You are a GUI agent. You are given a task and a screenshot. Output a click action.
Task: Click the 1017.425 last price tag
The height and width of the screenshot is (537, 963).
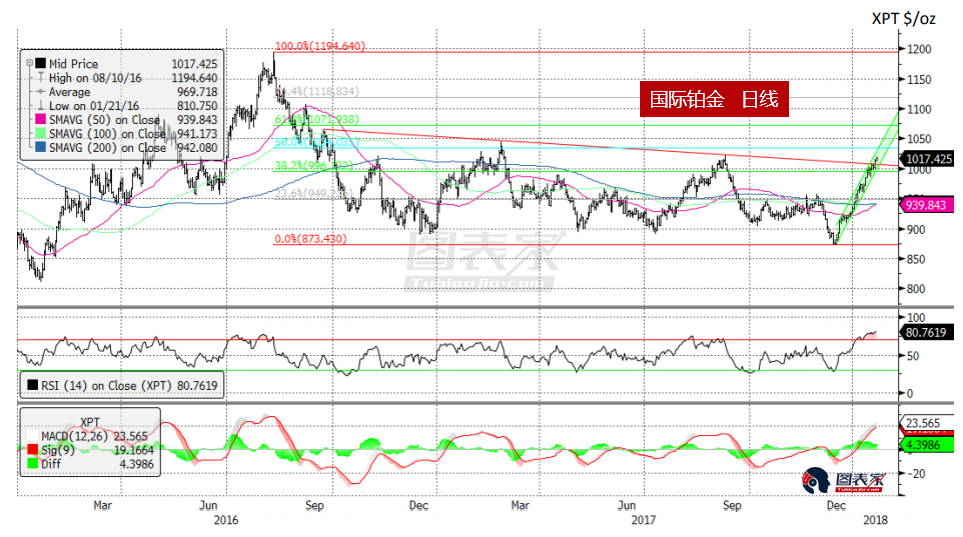[x=927, y=158]
